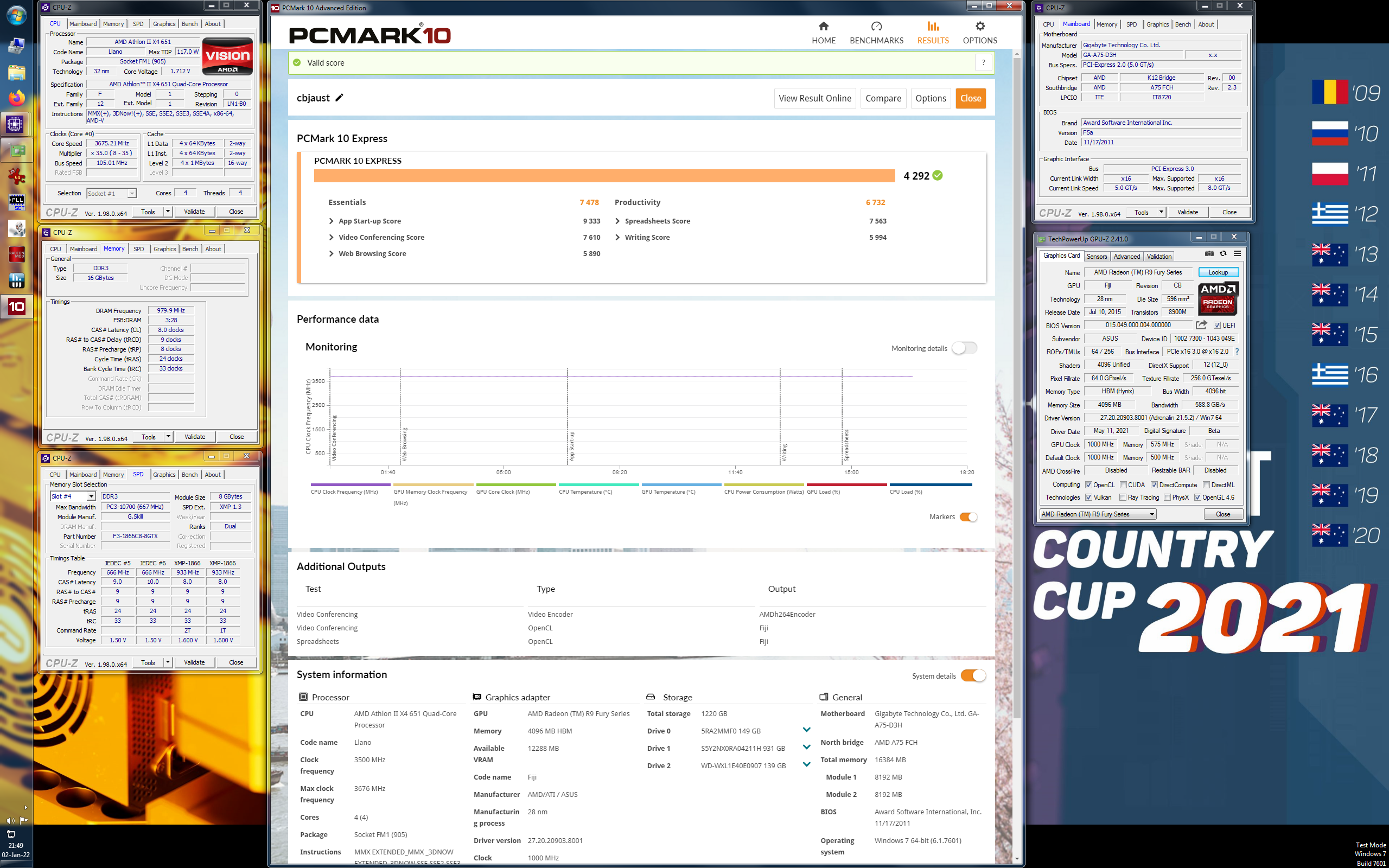Open HWiNFO bar-chart taskbar icon

click(x=16, y=280)
